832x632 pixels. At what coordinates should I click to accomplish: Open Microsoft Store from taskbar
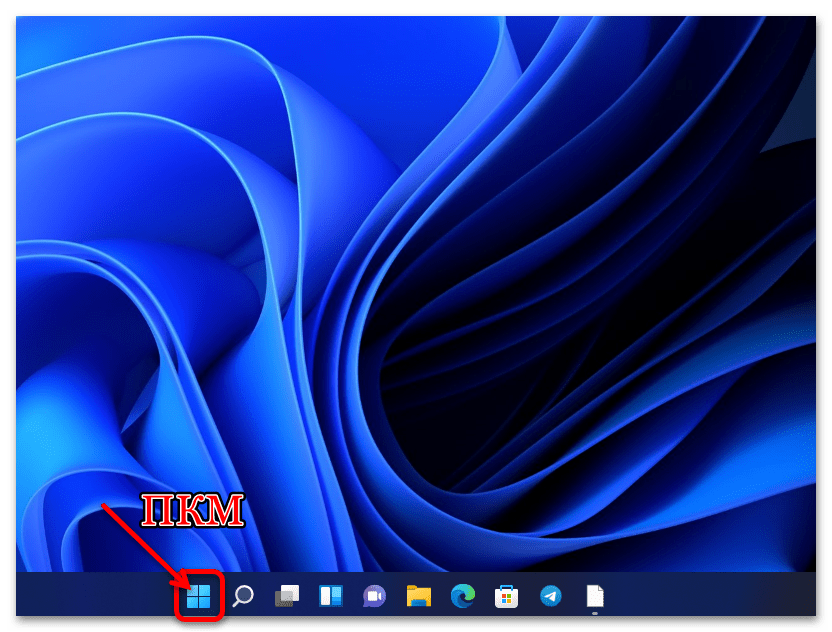click(x=506, y=596)
